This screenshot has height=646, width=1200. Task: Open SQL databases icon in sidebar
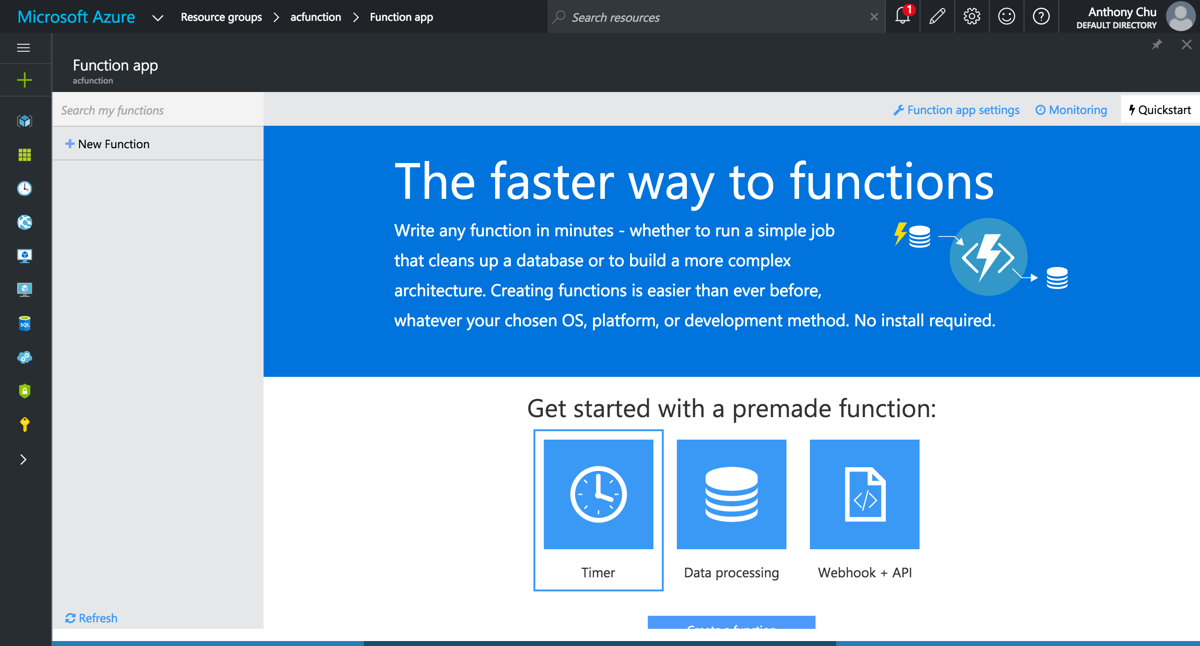(24, 324)
